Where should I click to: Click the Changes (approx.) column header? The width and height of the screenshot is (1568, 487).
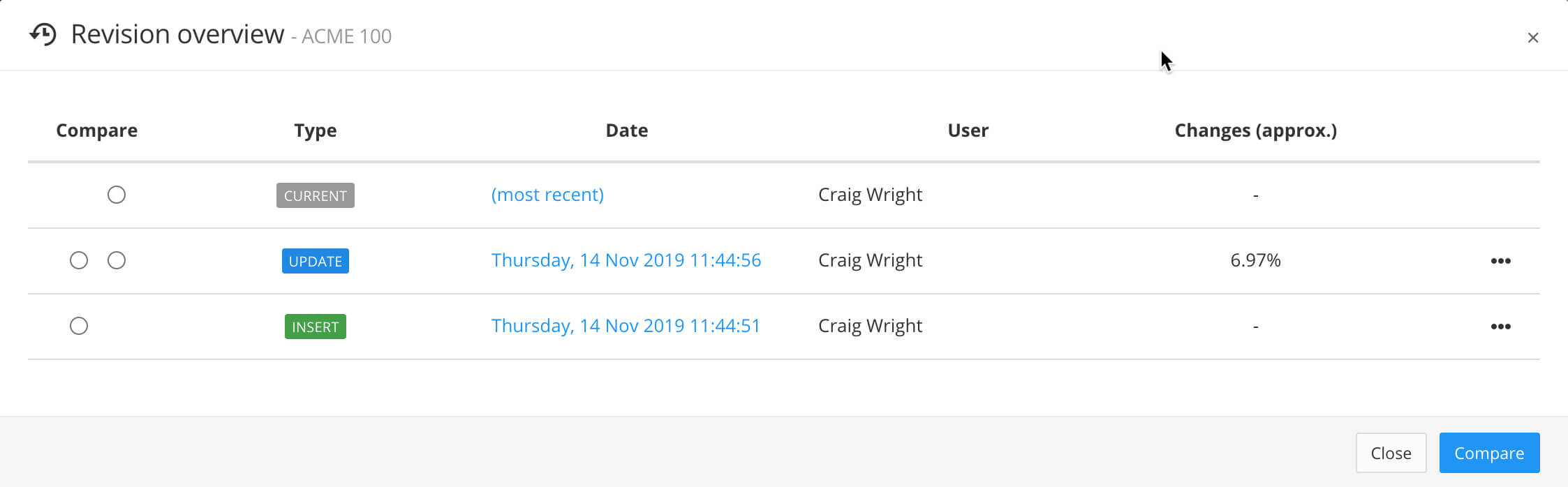coord(1255,130)
